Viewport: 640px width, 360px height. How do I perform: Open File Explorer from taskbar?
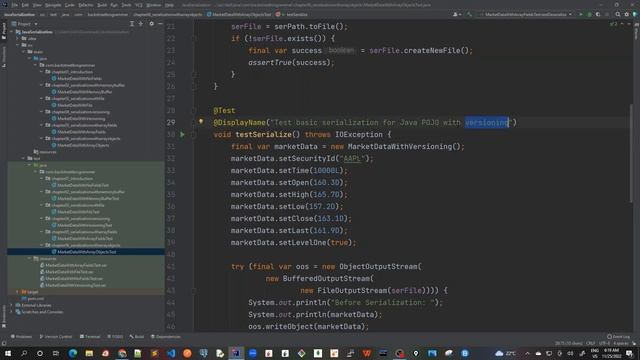click(x=89, y=353)
